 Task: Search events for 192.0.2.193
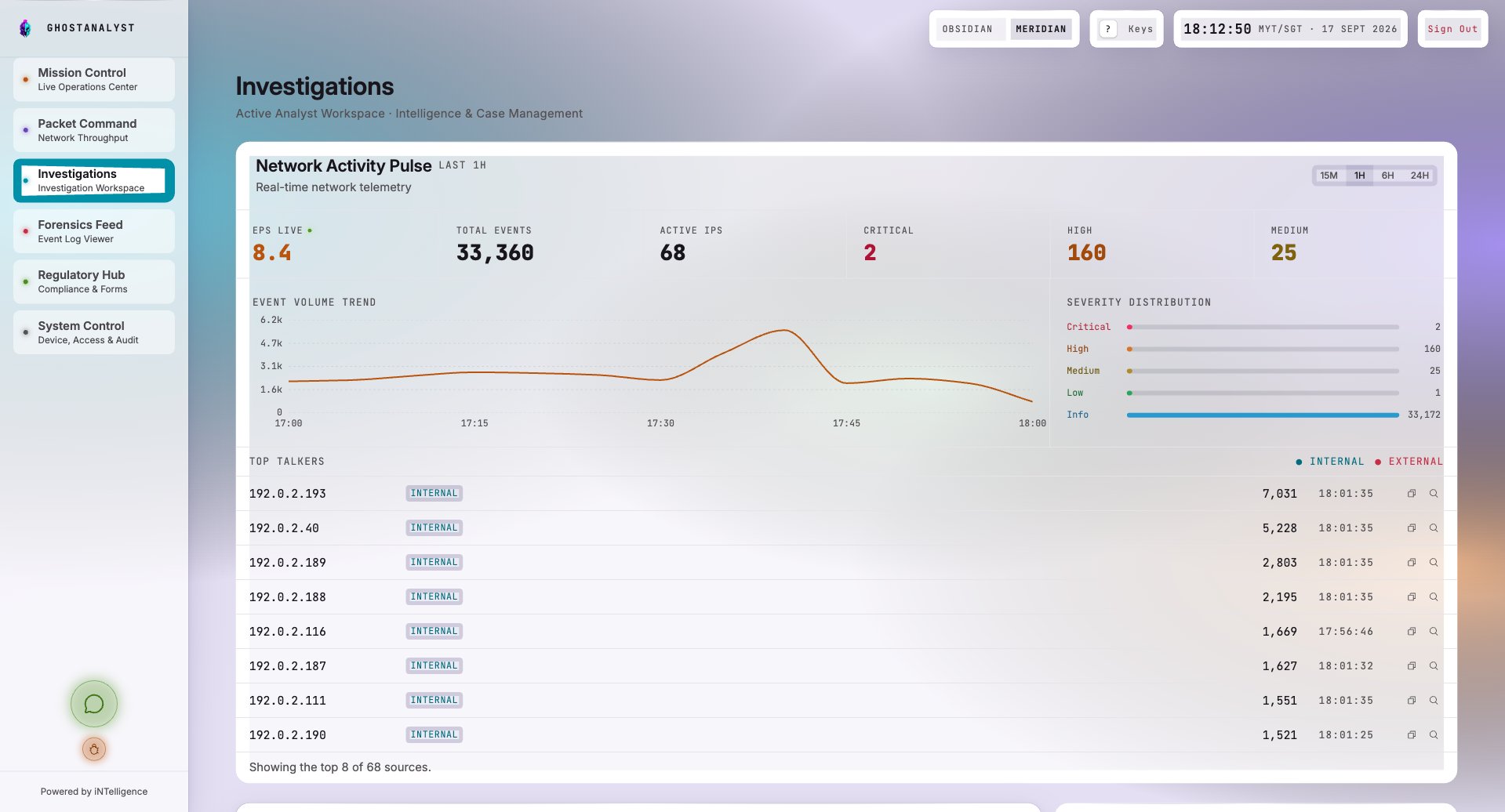click(1433, 494)
